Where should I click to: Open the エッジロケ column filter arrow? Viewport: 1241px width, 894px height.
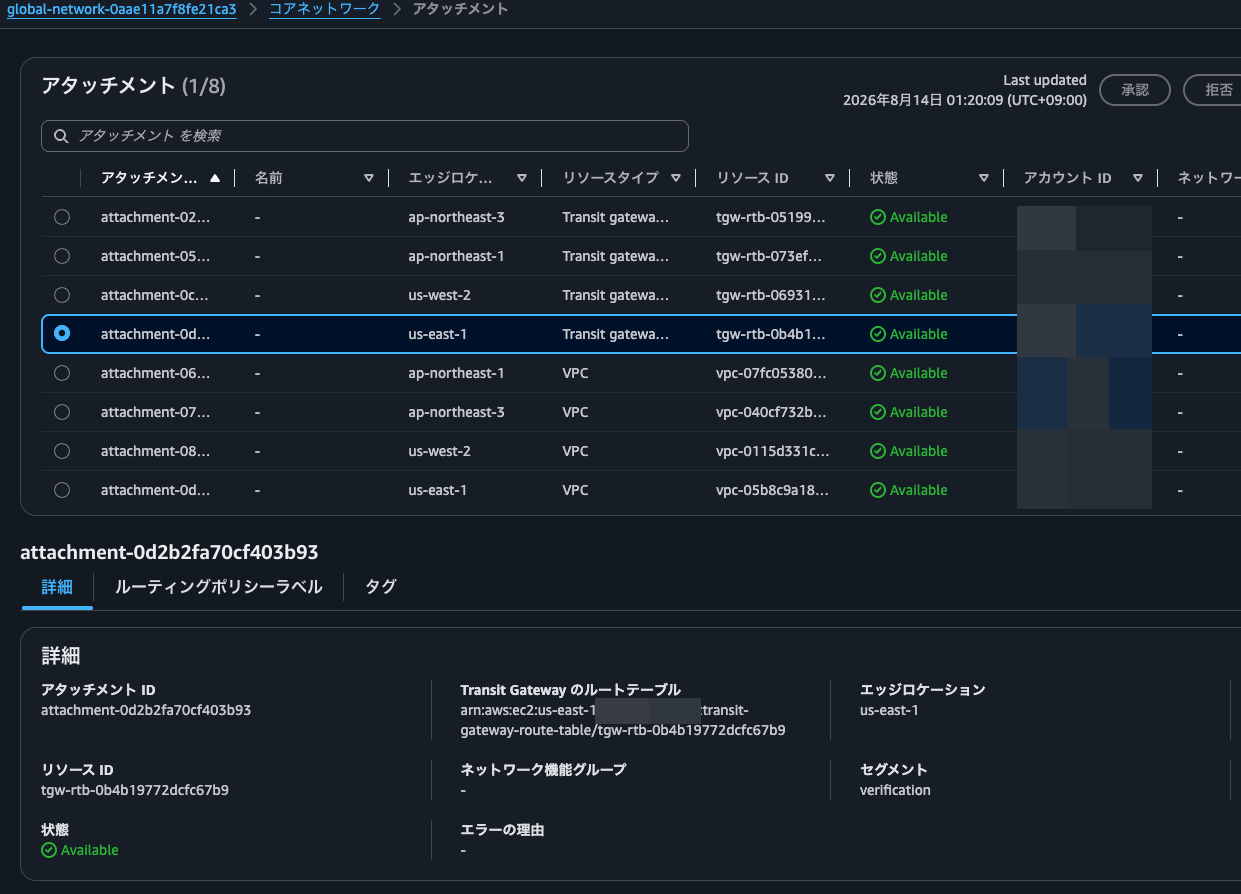pos(522,178)
